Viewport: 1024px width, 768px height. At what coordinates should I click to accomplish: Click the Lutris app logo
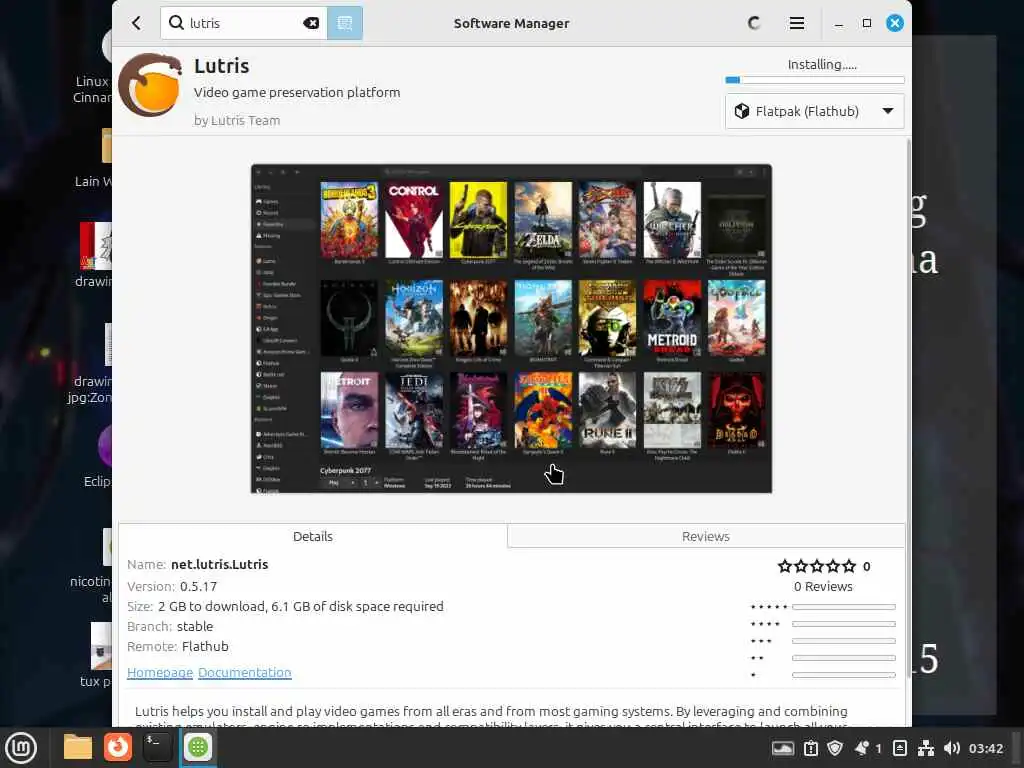150,85
